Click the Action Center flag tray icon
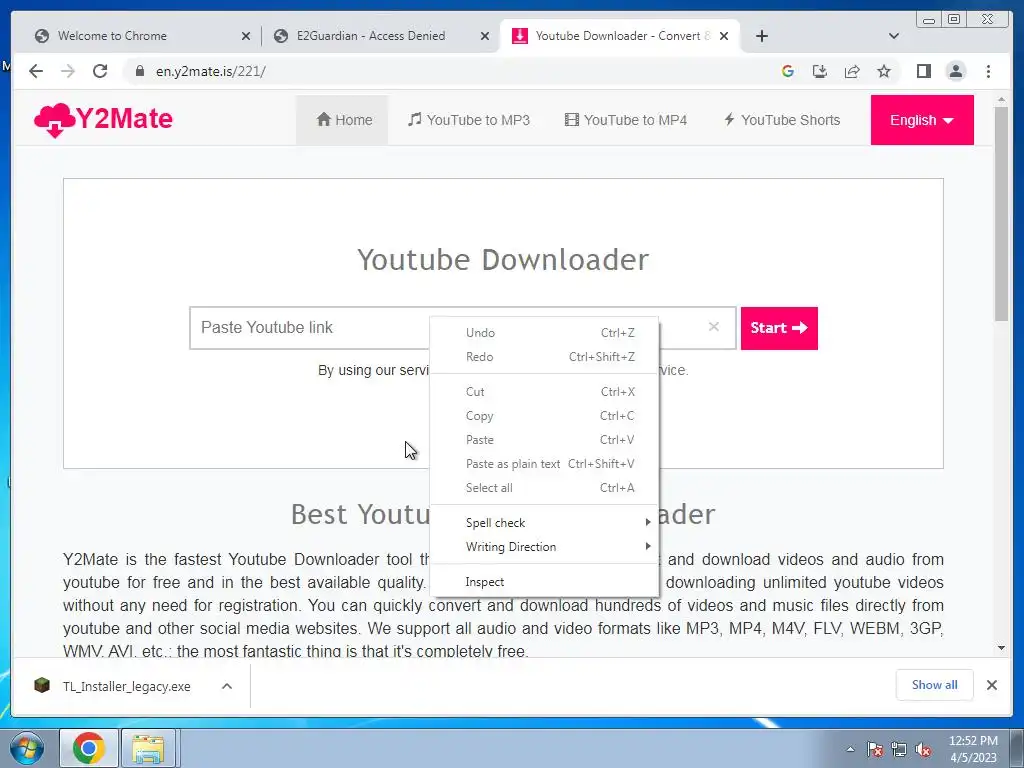The width and height of the screenshot is (1024, 768). coord(875,750)
